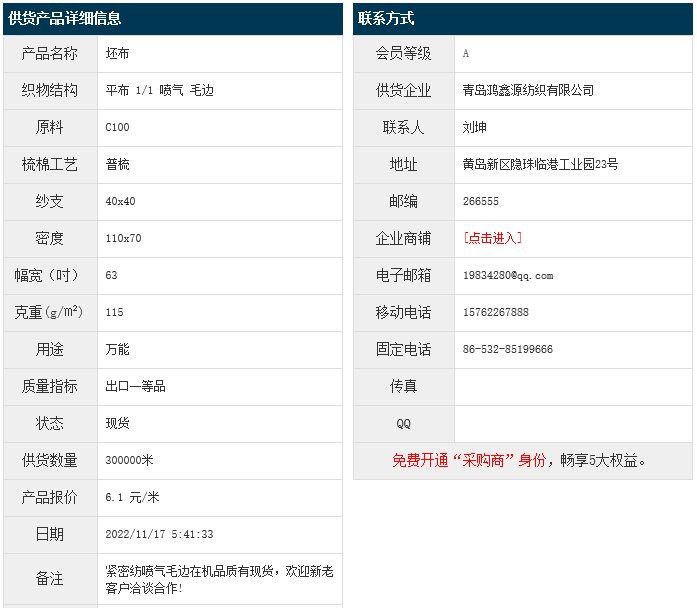Screen dimensions: 697x608
Task: Click the email address 19834280@qq.com
Action: coord(508,275)
